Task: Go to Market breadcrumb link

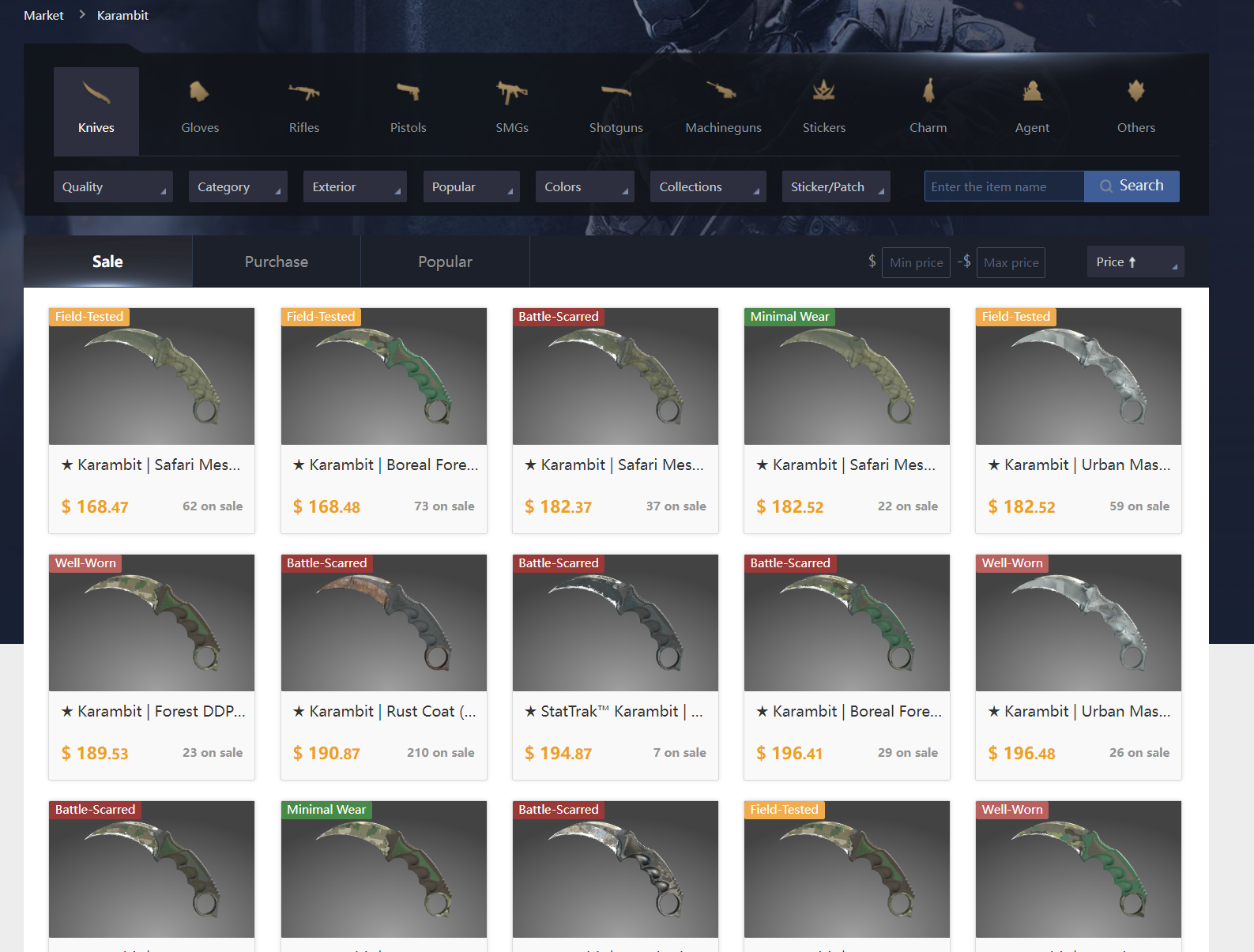Action: [x=43, y=15]
